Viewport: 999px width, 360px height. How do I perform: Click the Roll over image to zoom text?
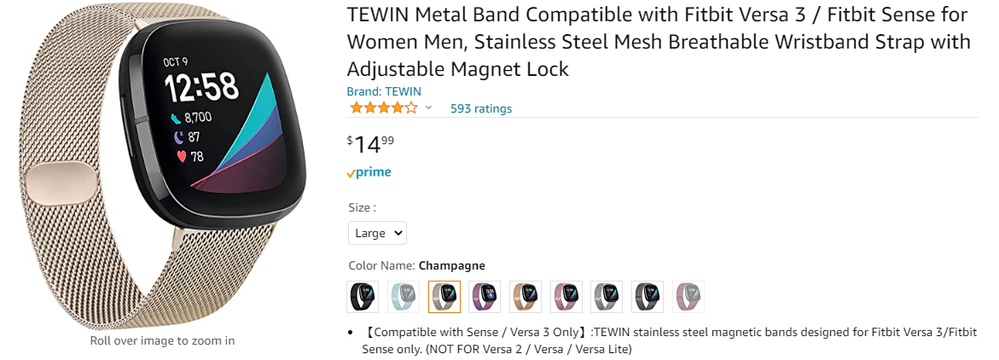coord(162,341)
